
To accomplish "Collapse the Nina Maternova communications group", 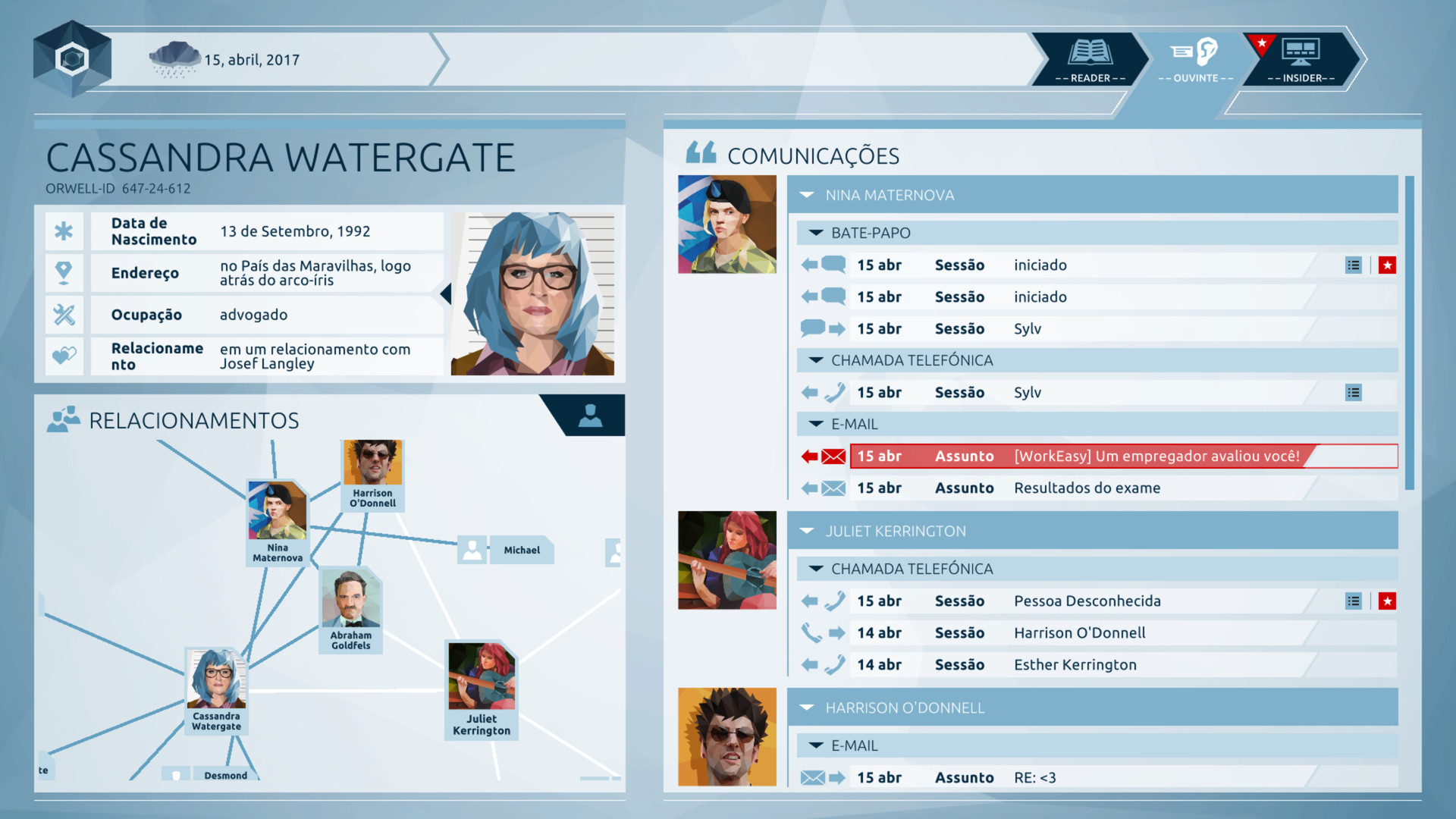I will [807, 195].
